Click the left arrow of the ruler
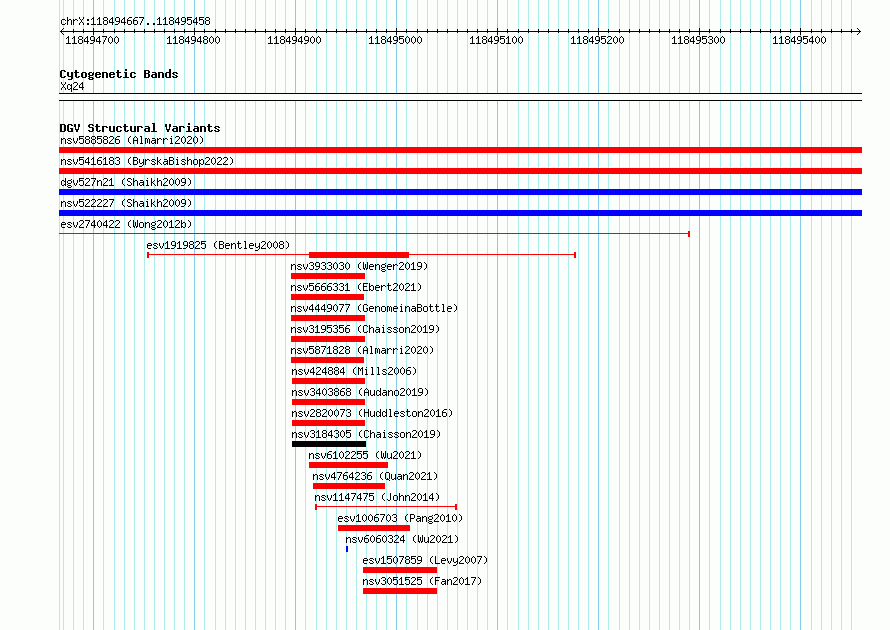The width and height of the screenshot is (890, 630). [62, 32]
